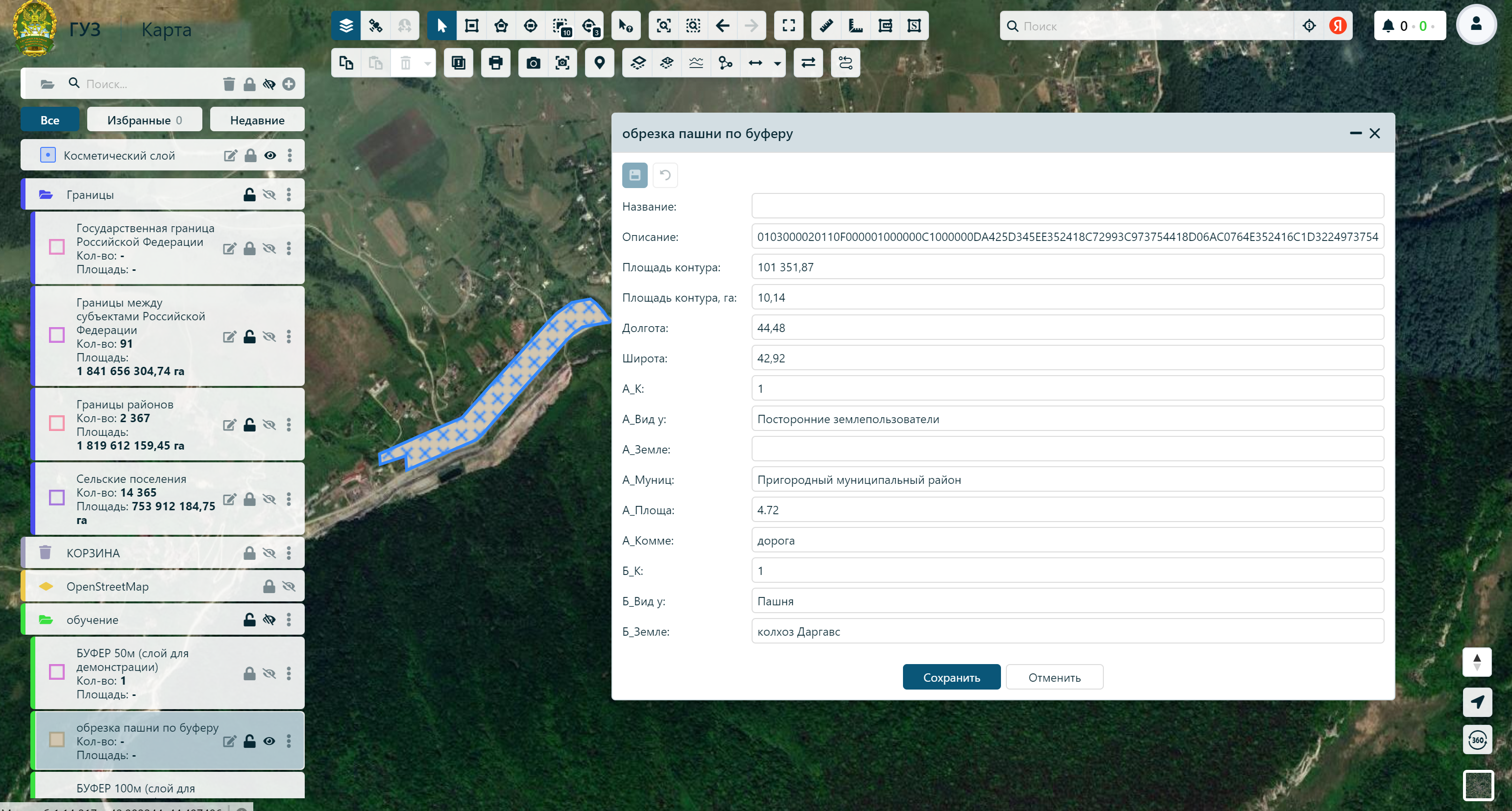Screen dimensions: 1512x811
Task: Click the 360 panorama view button
Action: point(1477,739)
